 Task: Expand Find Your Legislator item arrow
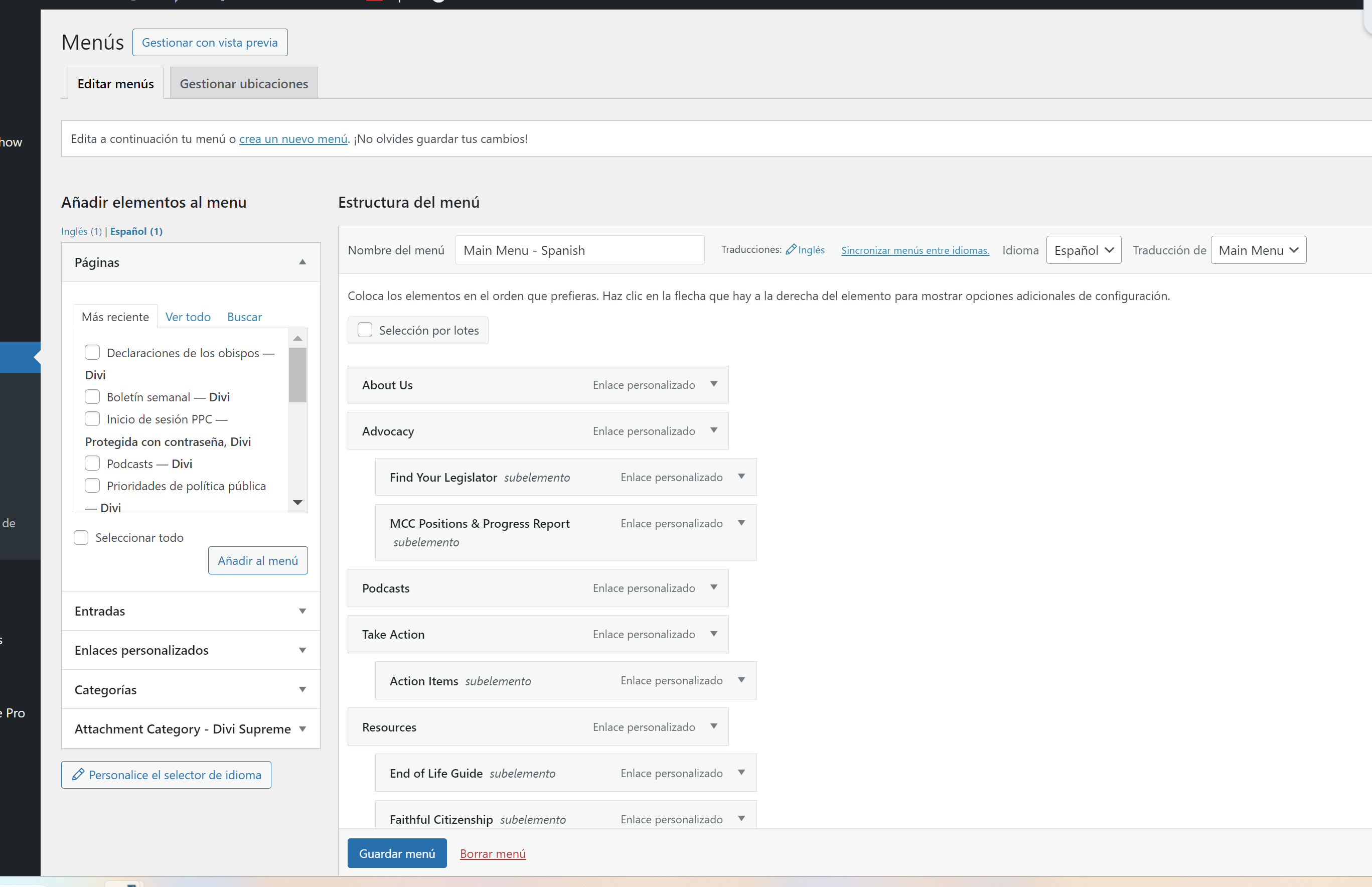pyautogui.click(x=741, y=476)
